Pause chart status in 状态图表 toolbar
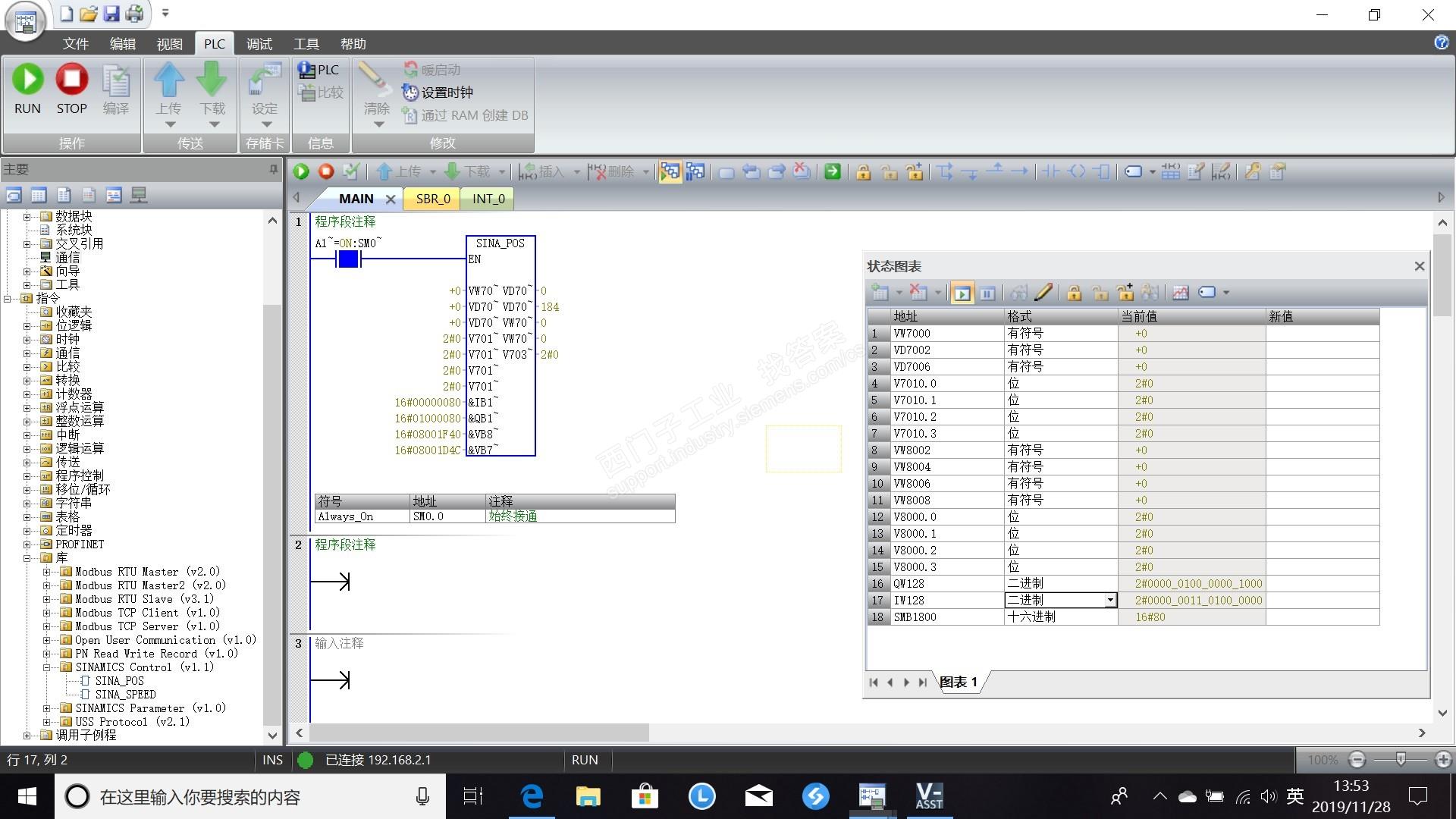The image size is (1456, 819). click(x=987, y=293)
